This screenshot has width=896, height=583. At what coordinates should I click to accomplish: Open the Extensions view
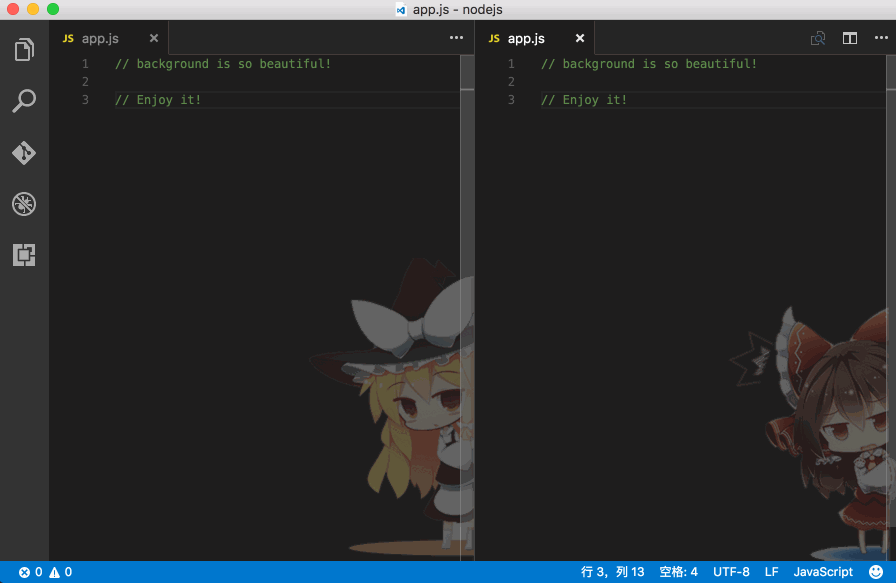point(24,255)
